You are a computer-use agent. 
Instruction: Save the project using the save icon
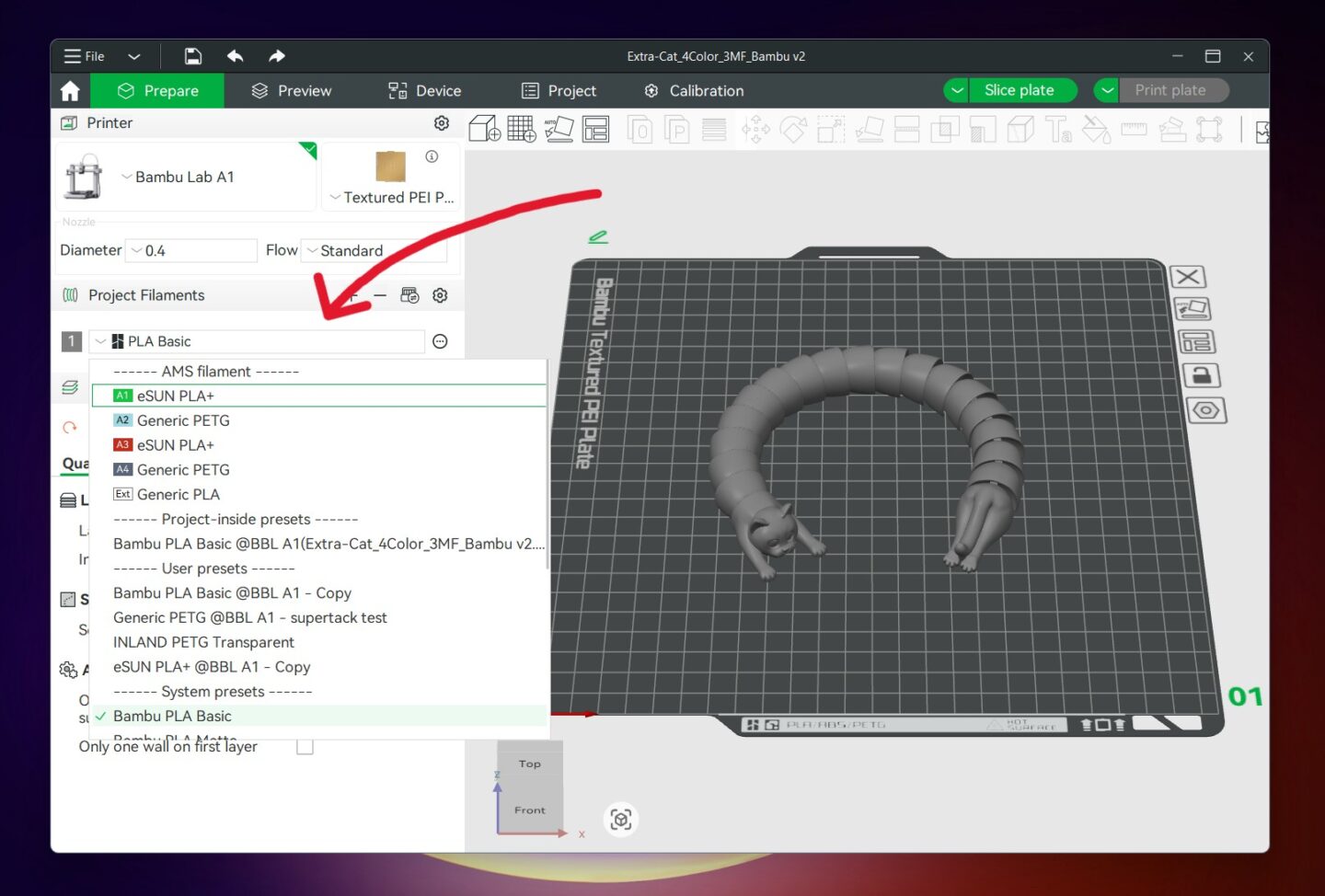click(x=192, y=56)
